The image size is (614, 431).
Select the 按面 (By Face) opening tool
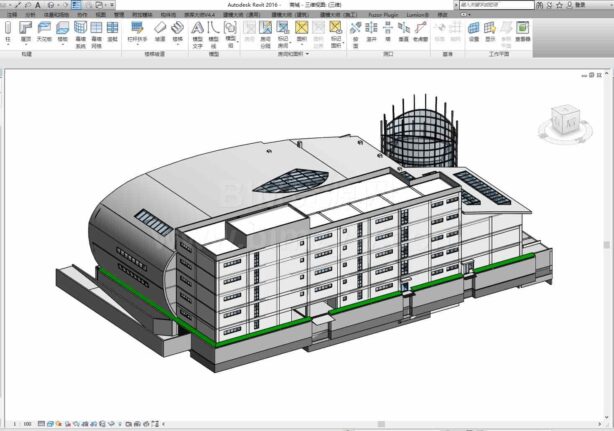356,35
